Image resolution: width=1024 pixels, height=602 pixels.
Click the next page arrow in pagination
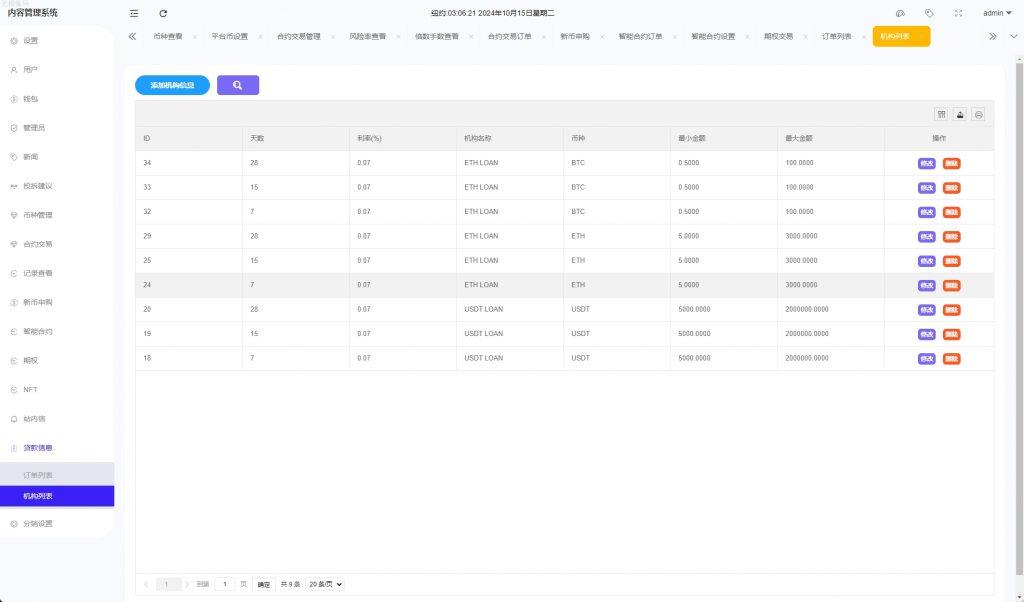point(187,584)
